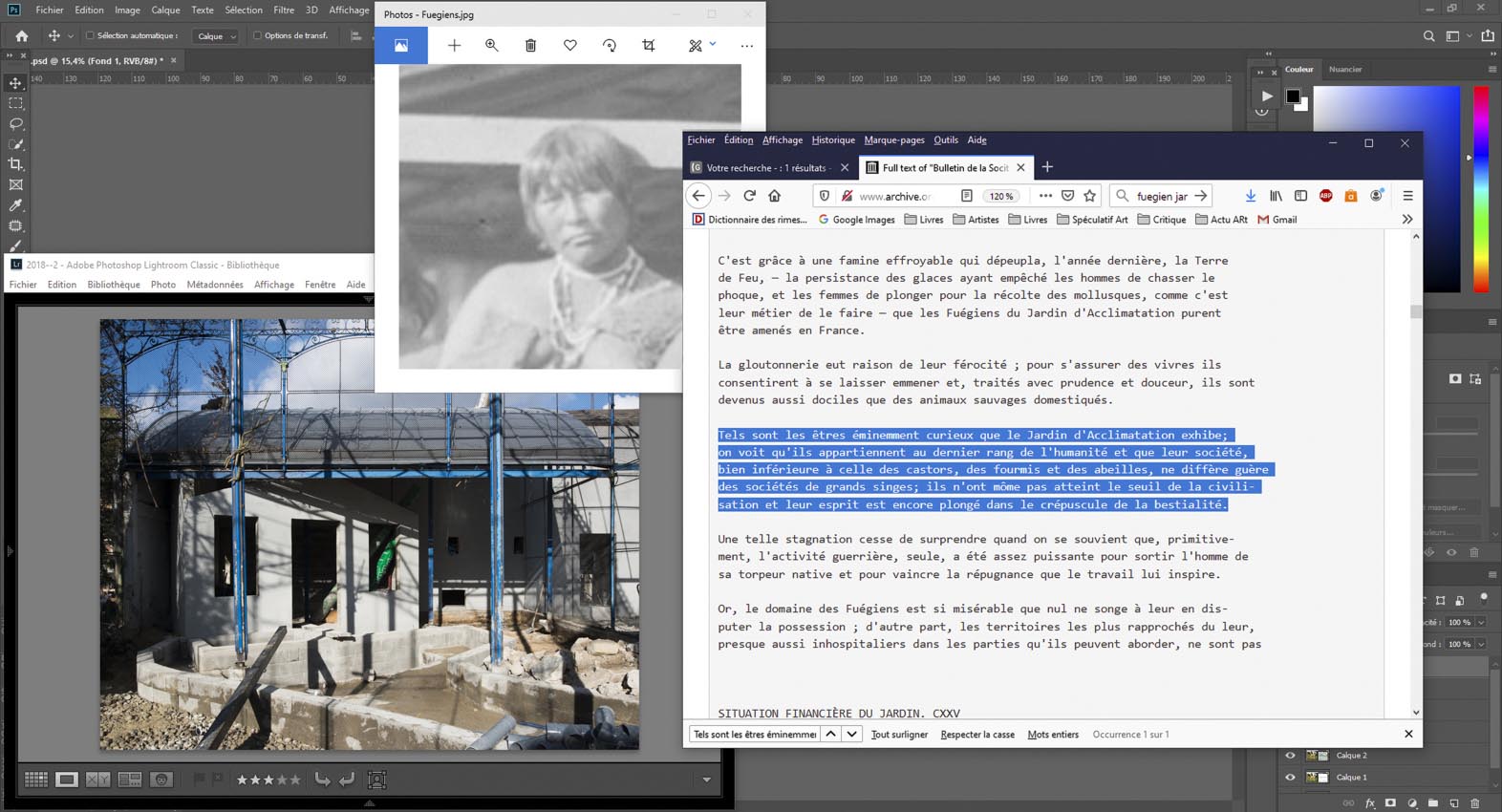Image resolution: width=1502 pixels, height=812 pixels.
Task: Select the Move tool in Photoshop toolbar
Action: (x=16, y=83)
